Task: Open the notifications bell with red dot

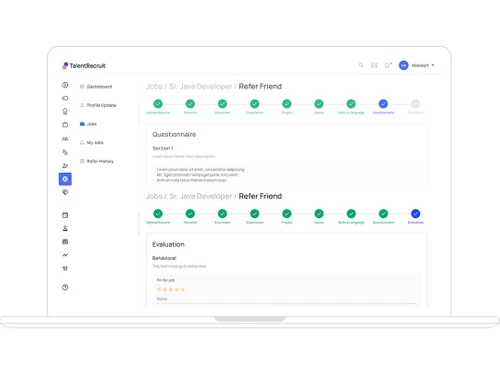Action: pos(387,65)
